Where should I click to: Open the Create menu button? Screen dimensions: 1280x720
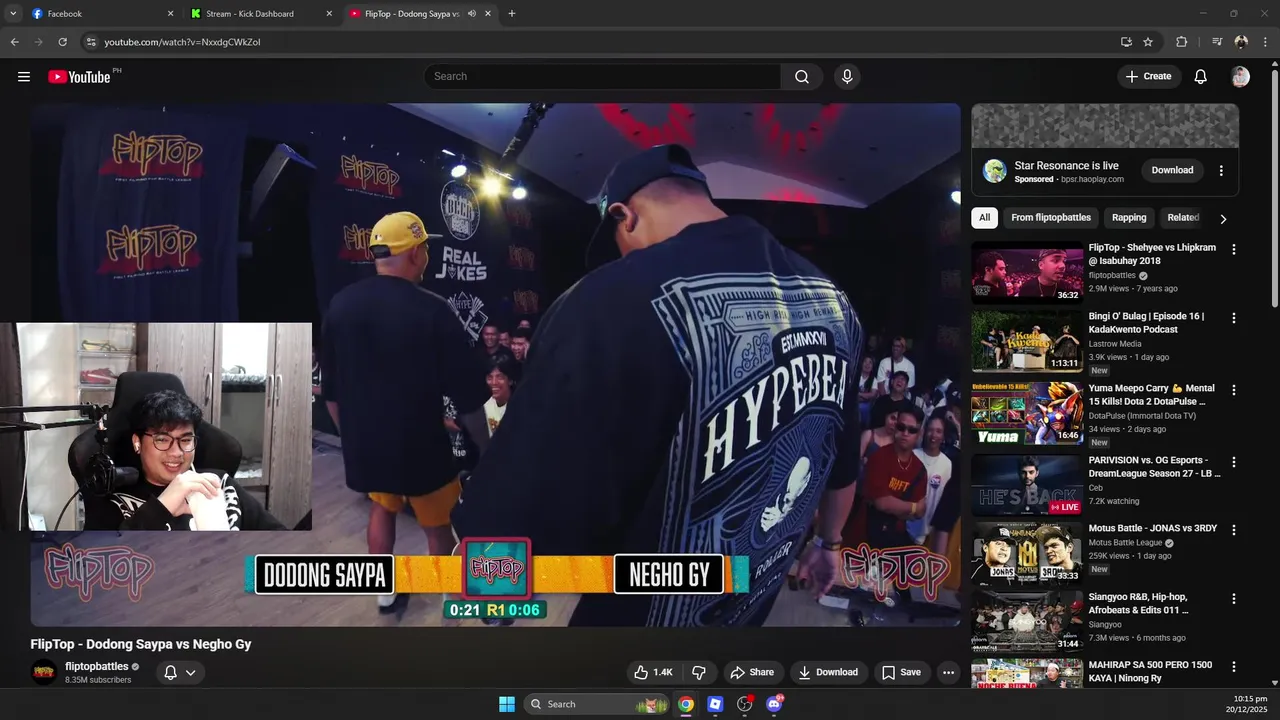pyautogui.click(x=1149, y=77)
